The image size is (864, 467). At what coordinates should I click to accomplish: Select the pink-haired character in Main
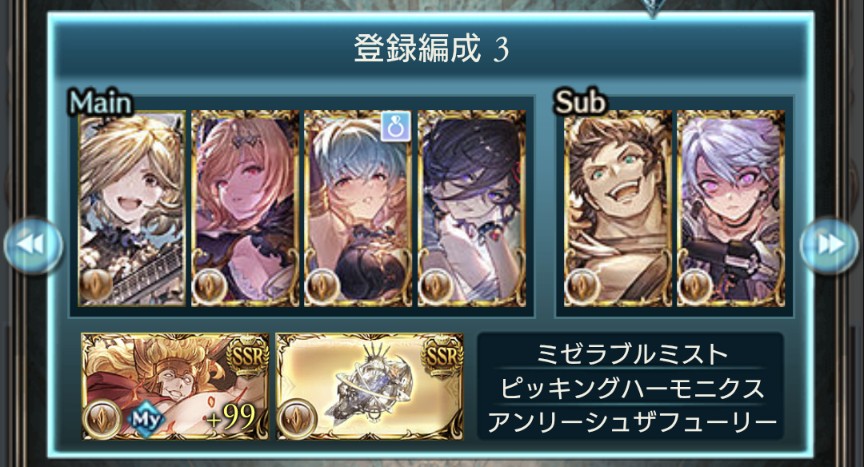click(245, 208)
